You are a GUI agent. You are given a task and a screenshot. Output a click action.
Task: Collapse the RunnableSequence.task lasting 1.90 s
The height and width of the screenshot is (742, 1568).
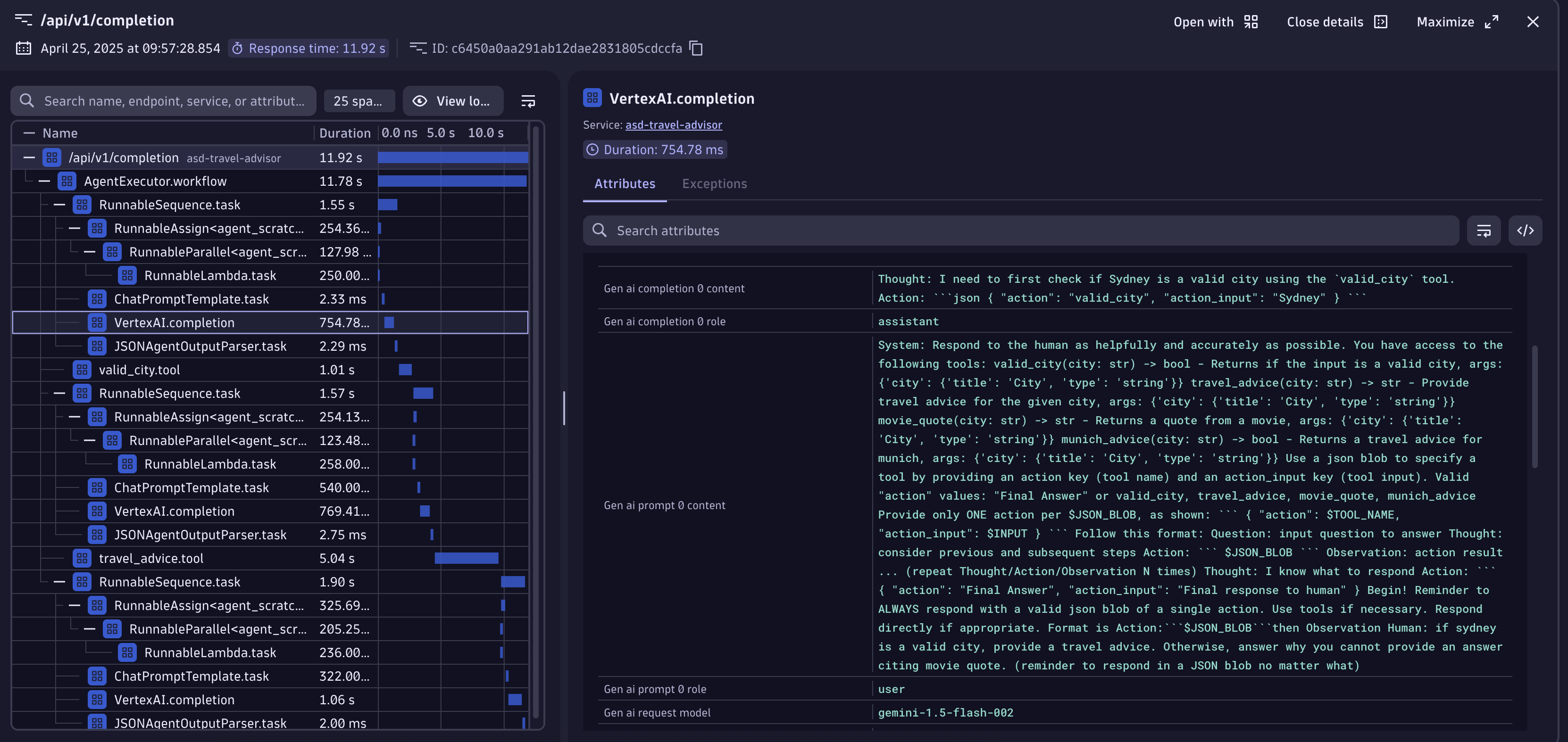coord(59,582)
